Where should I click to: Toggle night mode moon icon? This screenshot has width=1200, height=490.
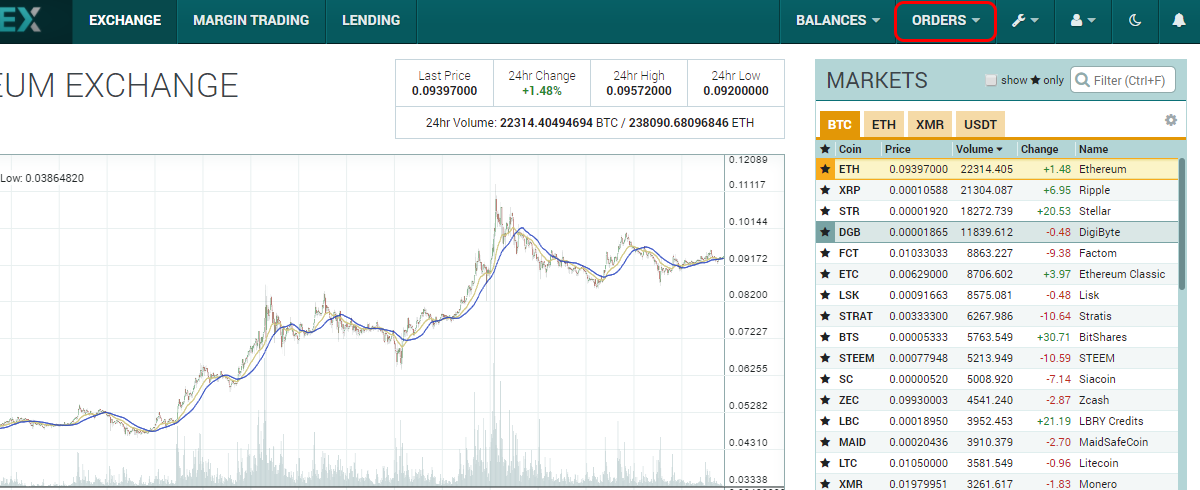click(x=1135, y=20)
